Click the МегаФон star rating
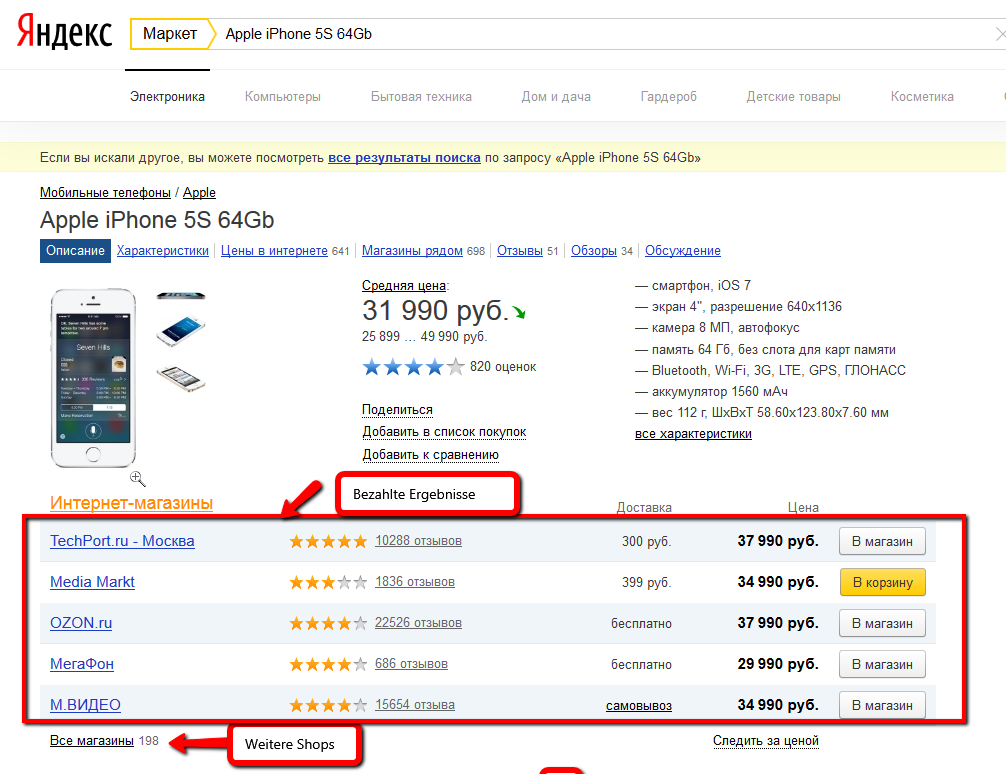Viewport: 1006px width, 774px height. tap(328, 665)
